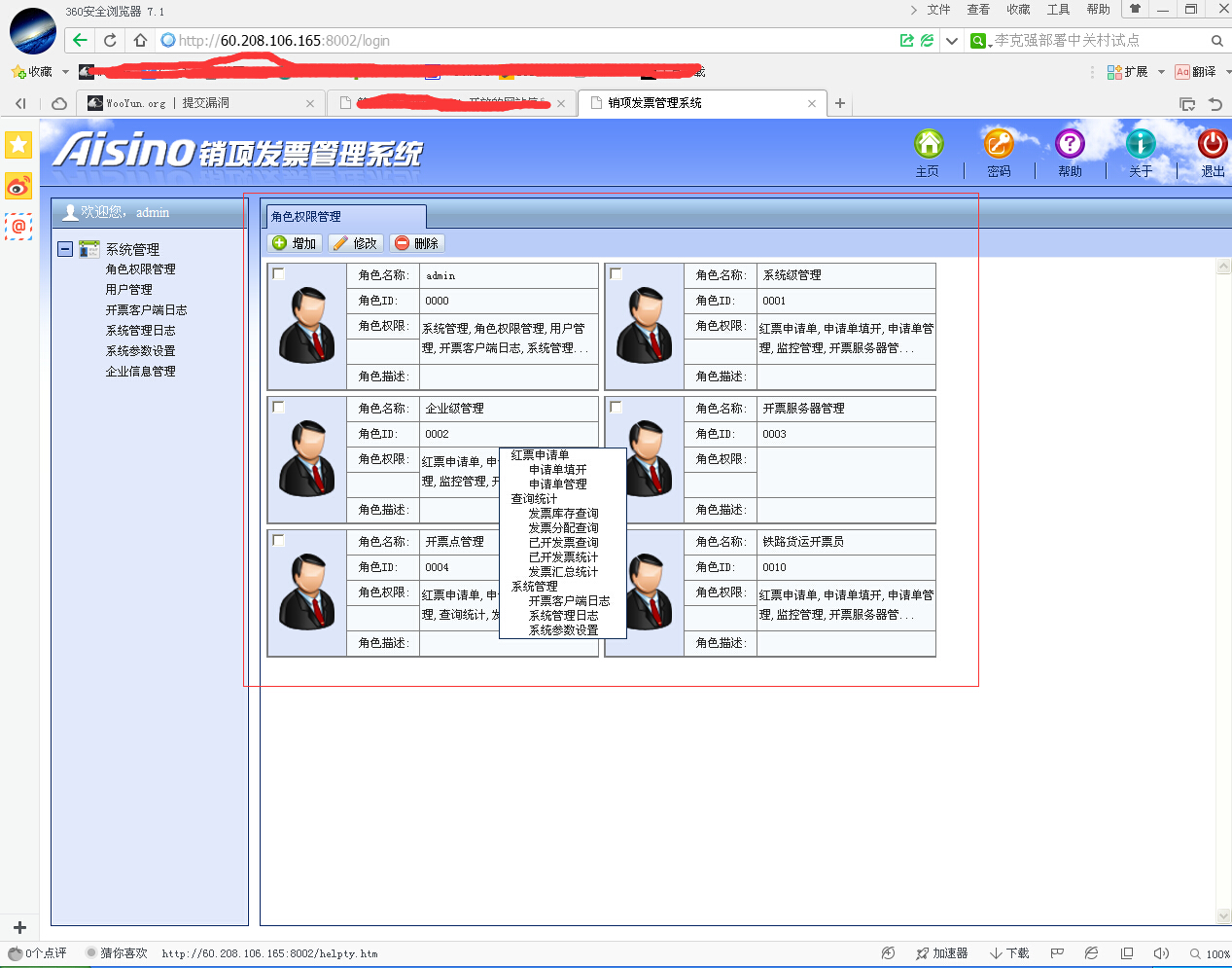Tick the checkbox on 开票点管理 role card

pos(279,540)
